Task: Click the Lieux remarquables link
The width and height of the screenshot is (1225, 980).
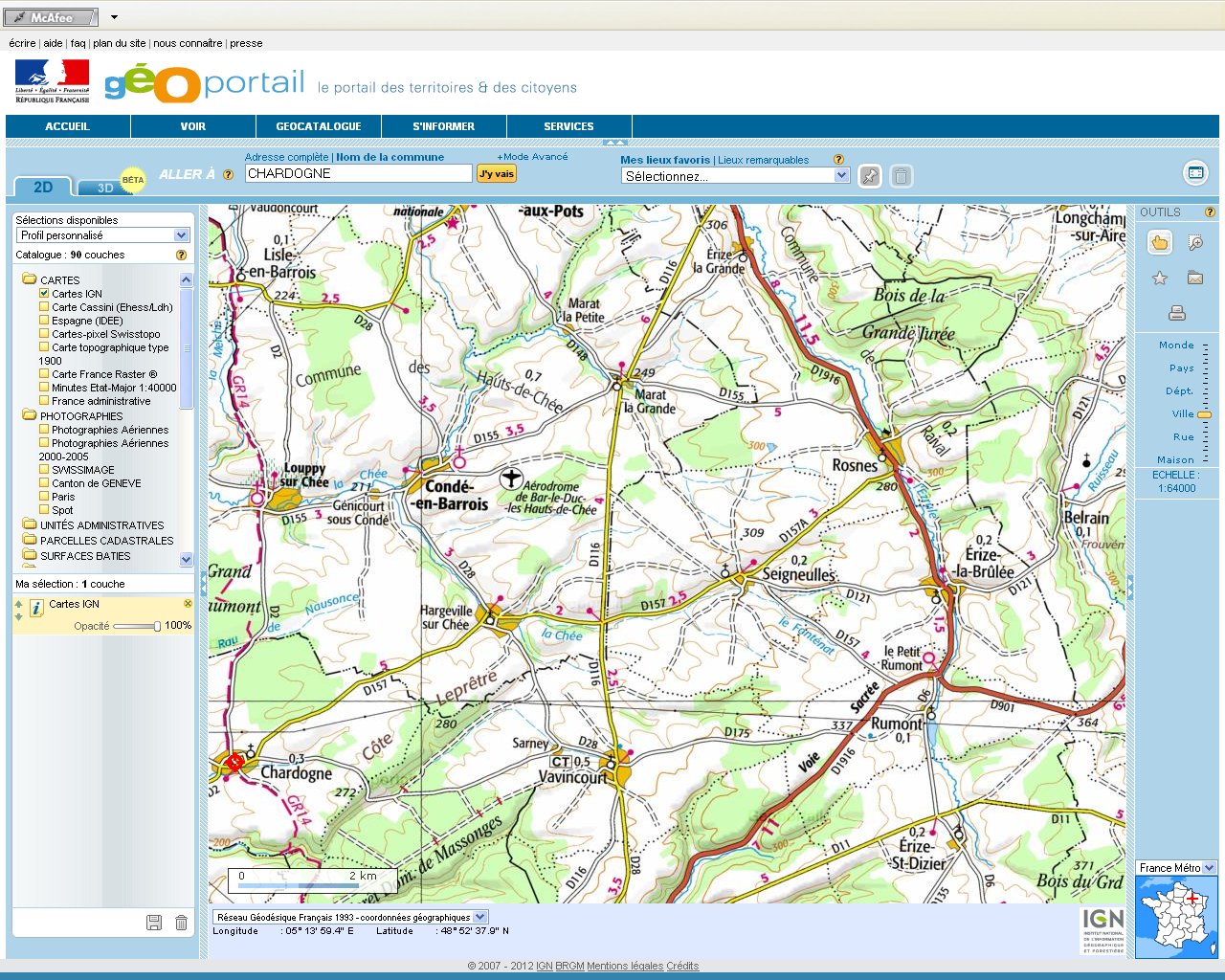Action: pos(763,160)
